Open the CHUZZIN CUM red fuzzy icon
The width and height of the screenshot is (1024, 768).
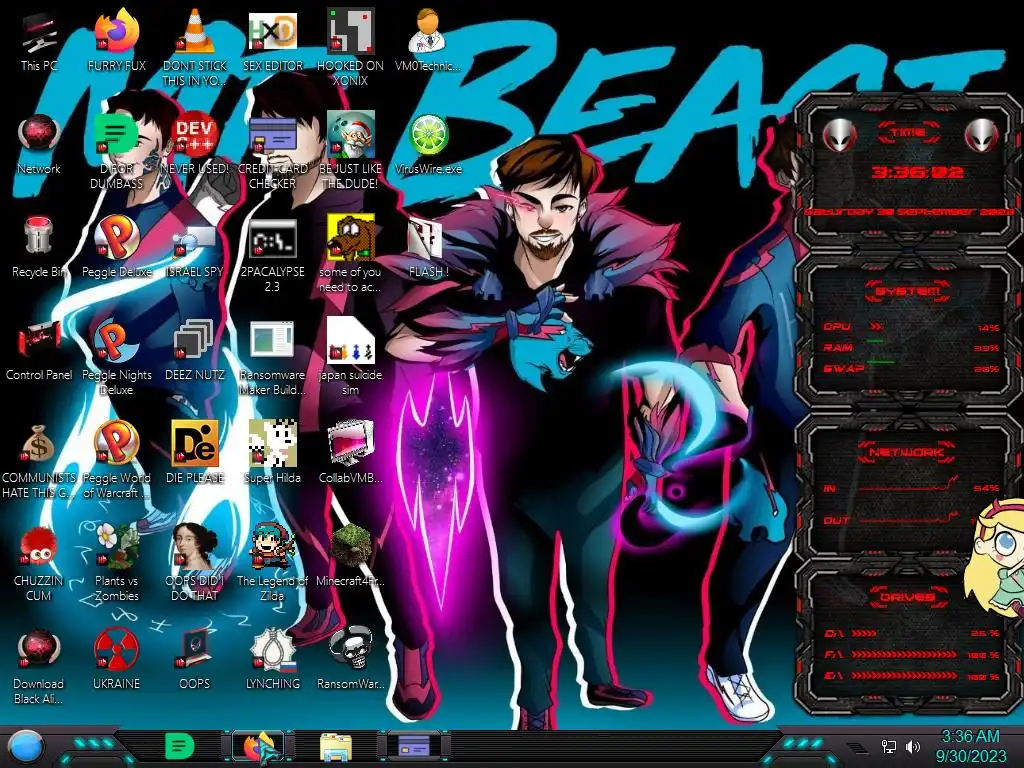[x=39, y=564]
